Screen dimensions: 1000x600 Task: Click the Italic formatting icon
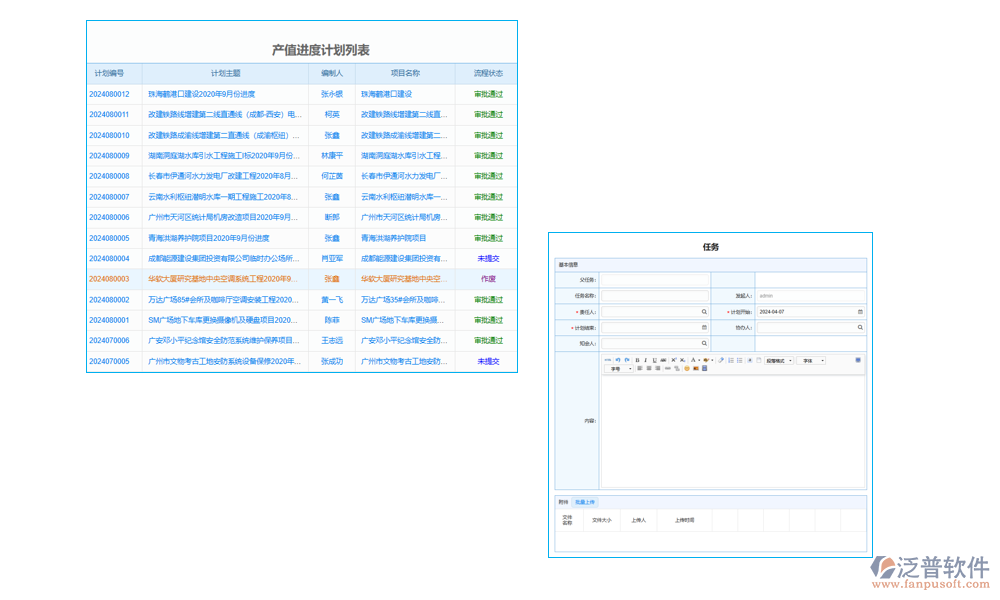tap(646, 360)
